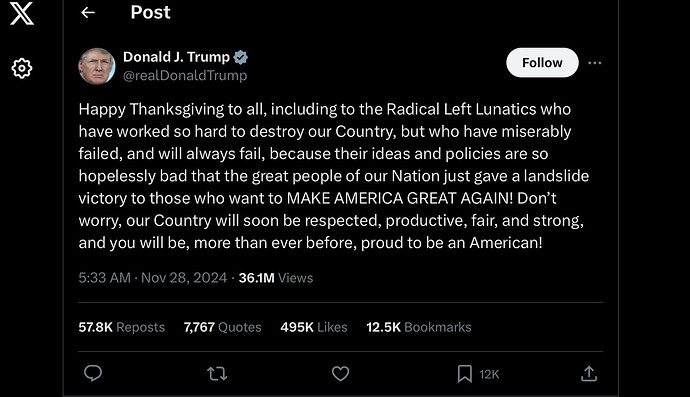Go back using the left arrow
Viewport: 690px width, 397px height.
[88, 12]
